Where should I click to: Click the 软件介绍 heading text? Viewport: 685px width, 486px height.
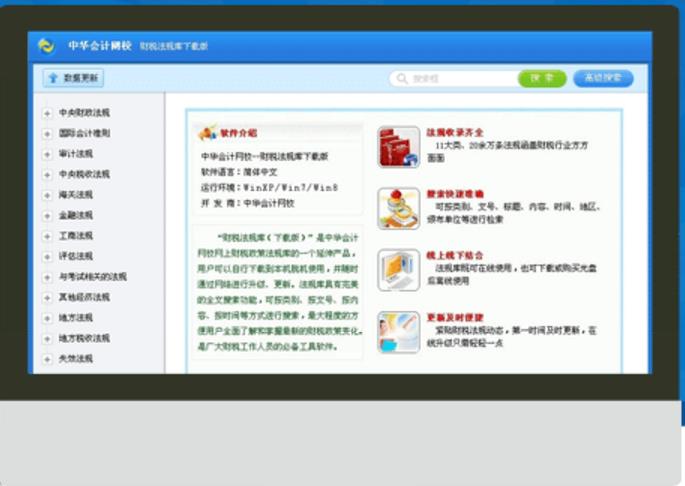[239, 133]
